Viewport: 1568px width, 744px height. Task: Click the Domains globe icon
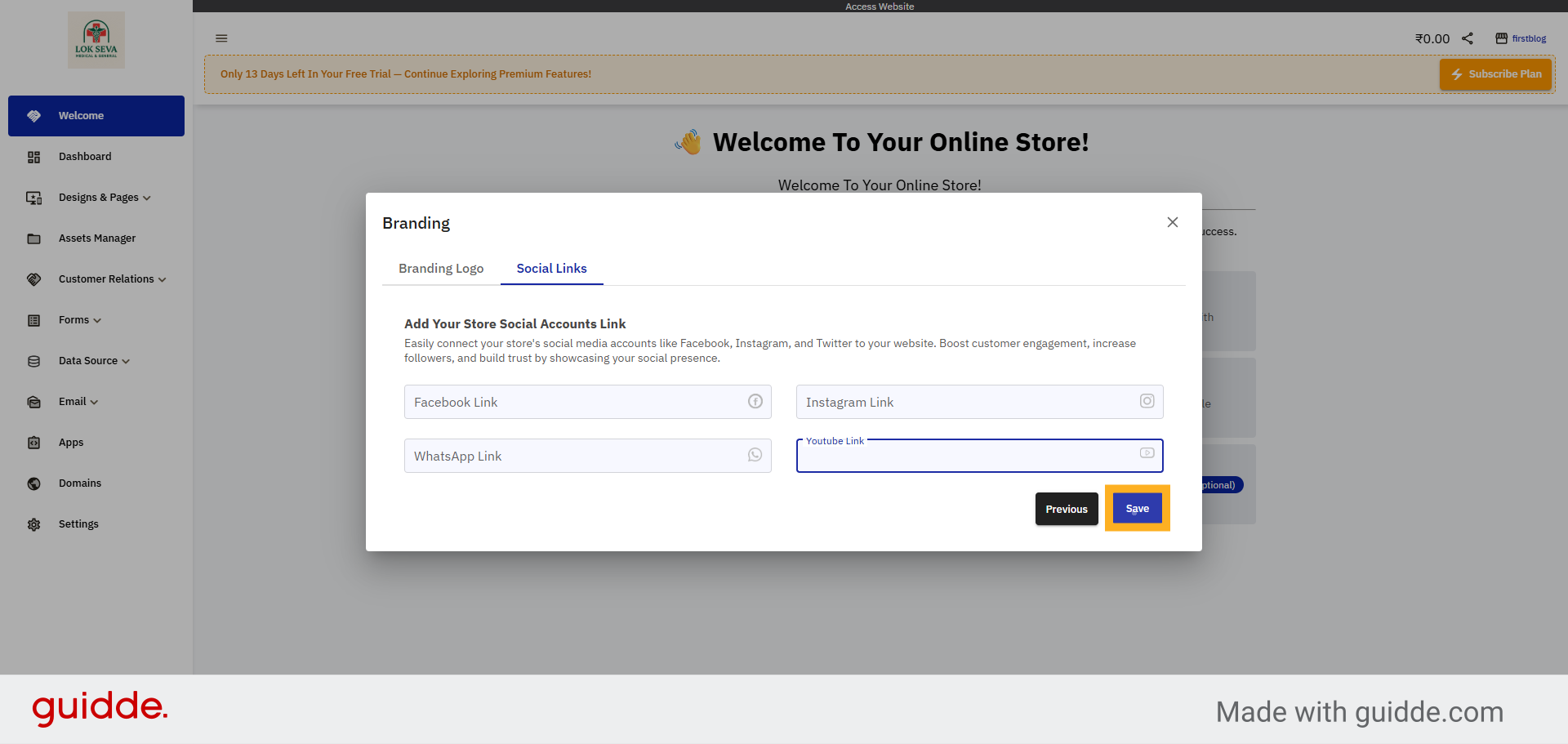(33, 483)
